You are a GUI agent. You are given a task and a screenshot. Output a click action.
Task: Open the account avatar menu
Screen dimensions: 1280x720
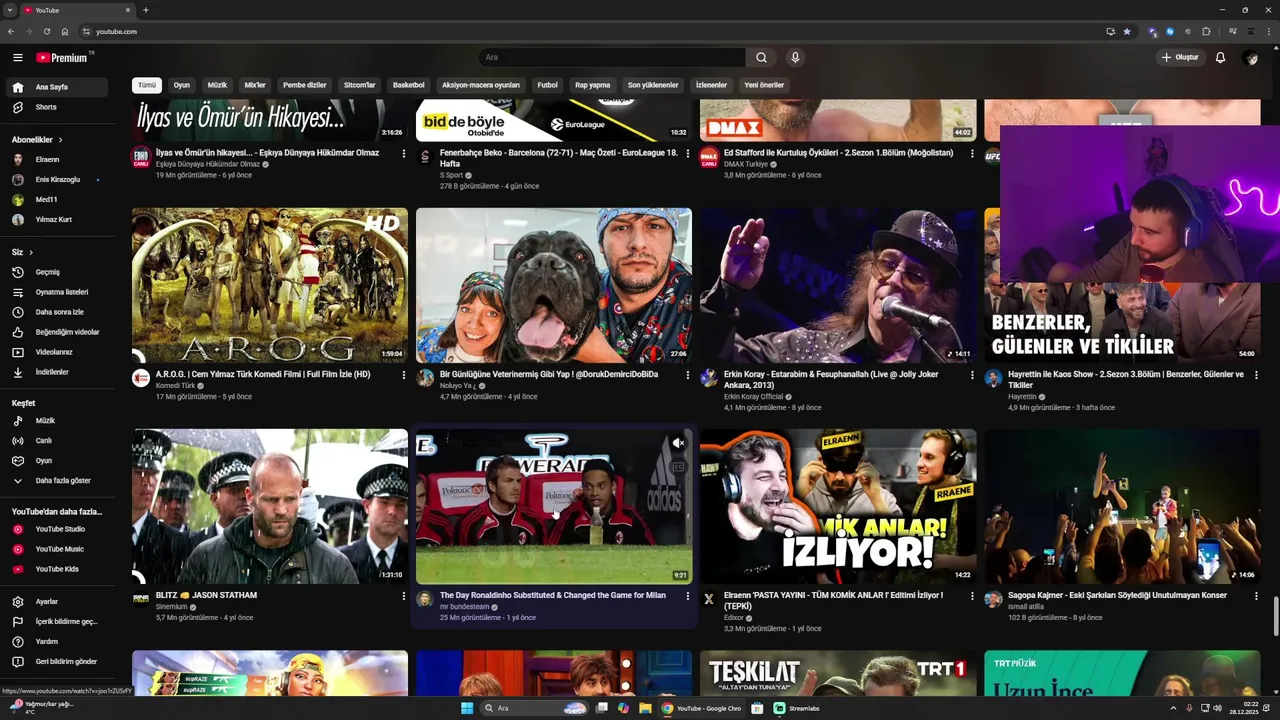pos(1250,57)
